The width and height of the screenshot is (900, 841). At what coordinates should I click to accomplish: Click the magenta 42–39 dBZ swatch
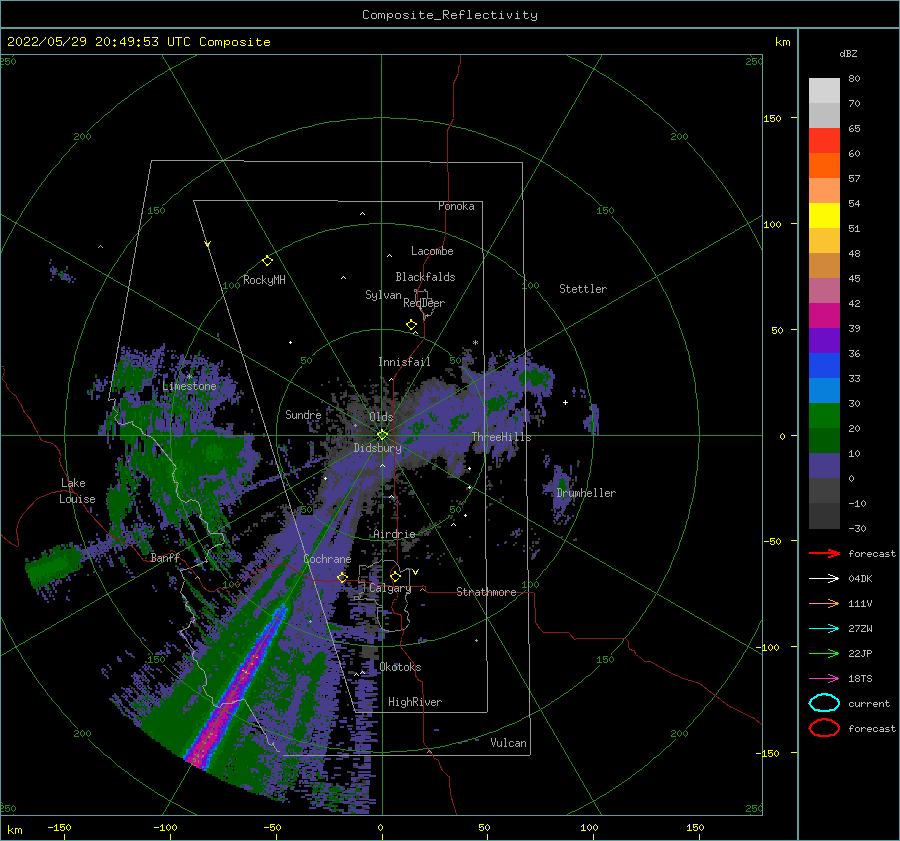(x=824, y=315)
